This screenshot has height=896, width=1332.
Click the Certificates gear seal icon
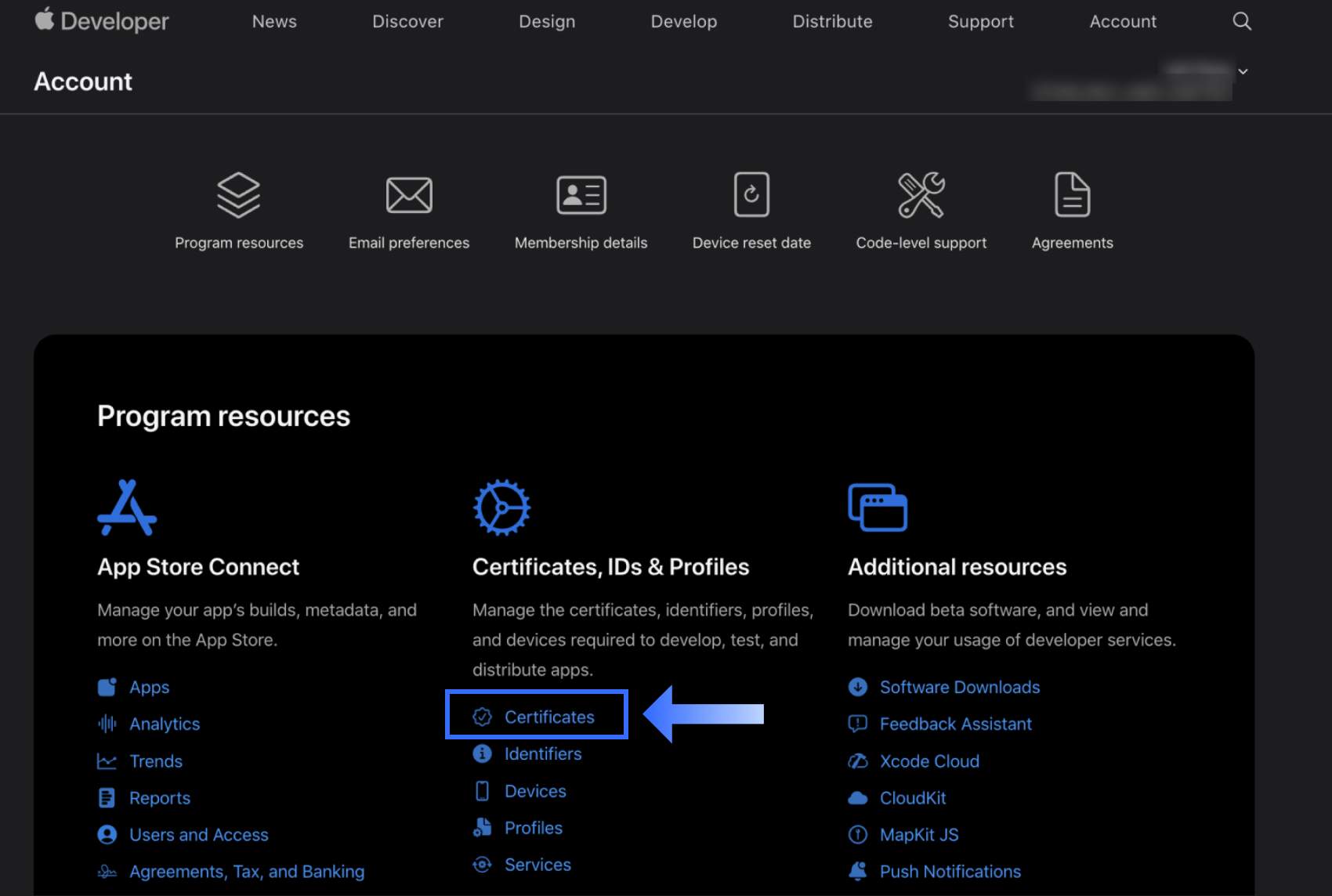coord(501,508)
